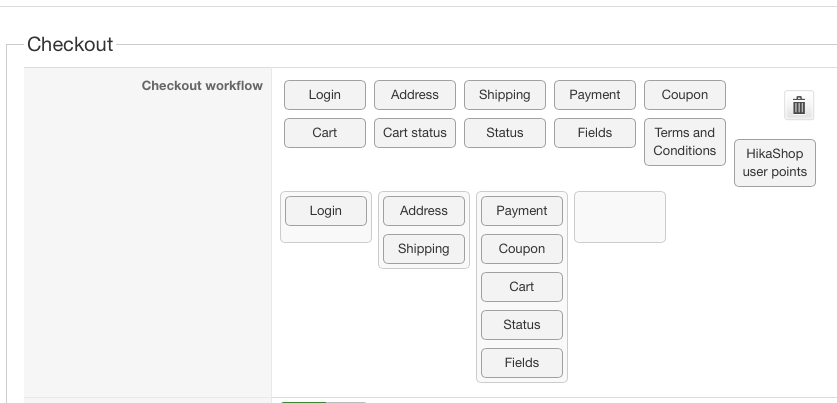Click the Status block in available list

505,133
